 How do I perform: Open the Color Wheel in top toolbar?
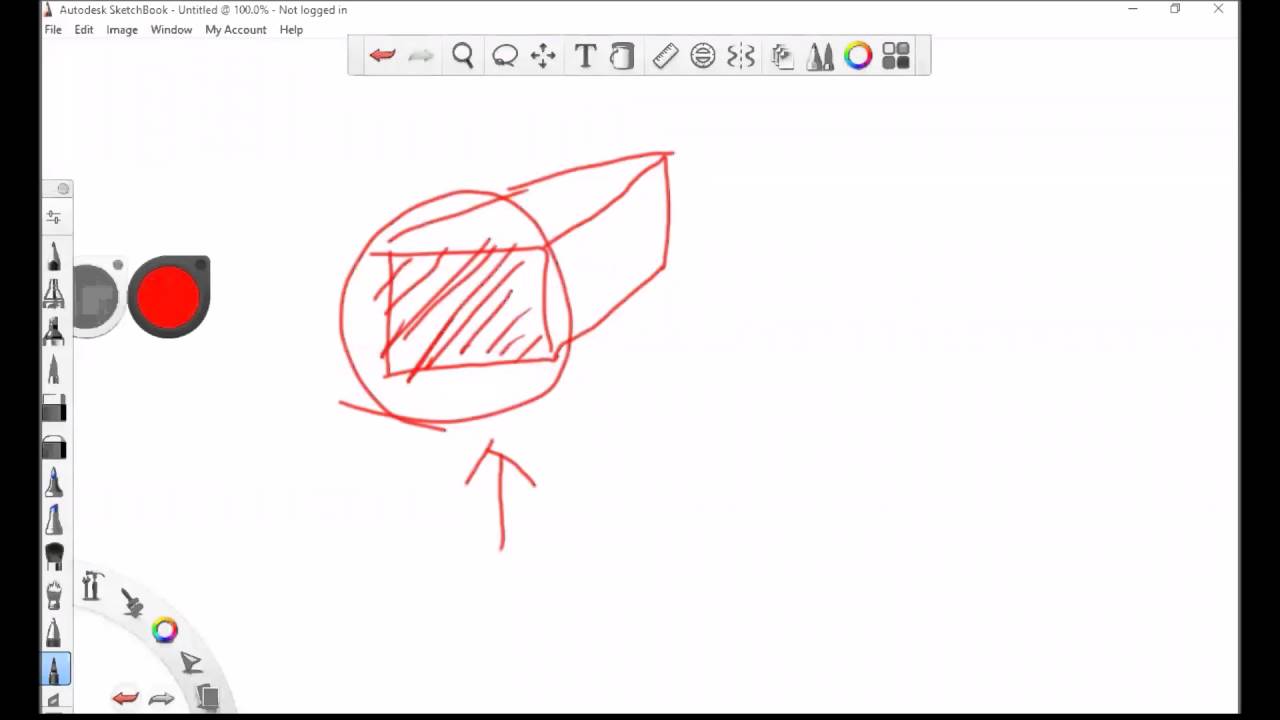pyautogui.click(x=858, y=56)
